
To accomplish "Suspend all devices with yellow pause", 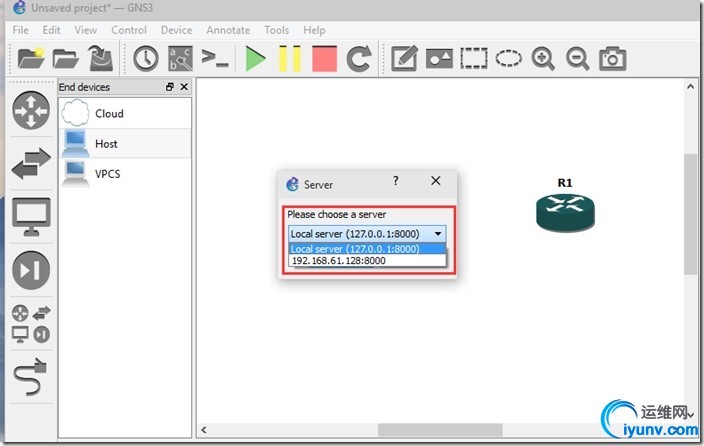I will 290,59.
